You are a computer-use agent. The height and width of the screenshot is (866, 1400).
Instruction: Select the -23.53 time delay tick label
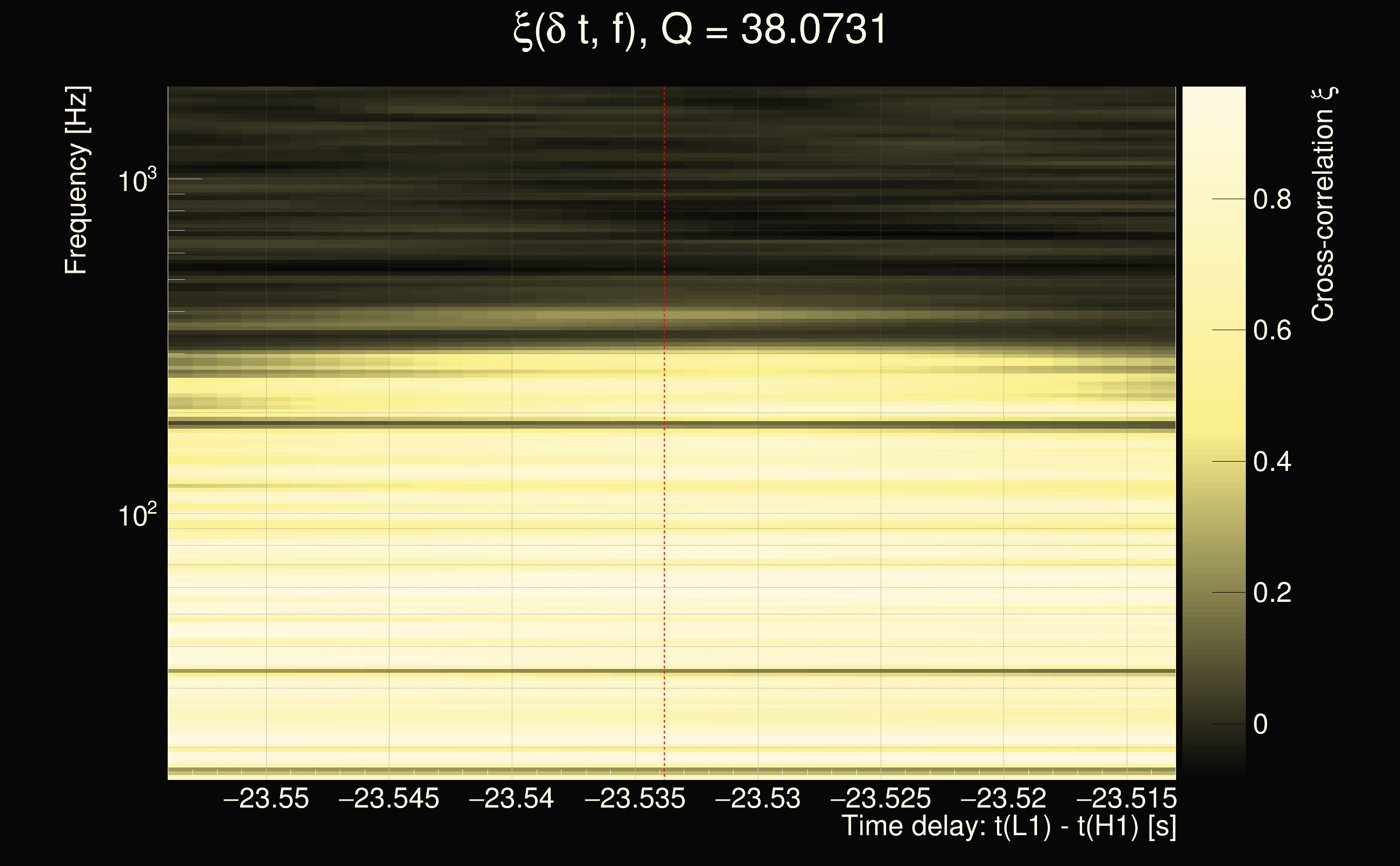757,798
